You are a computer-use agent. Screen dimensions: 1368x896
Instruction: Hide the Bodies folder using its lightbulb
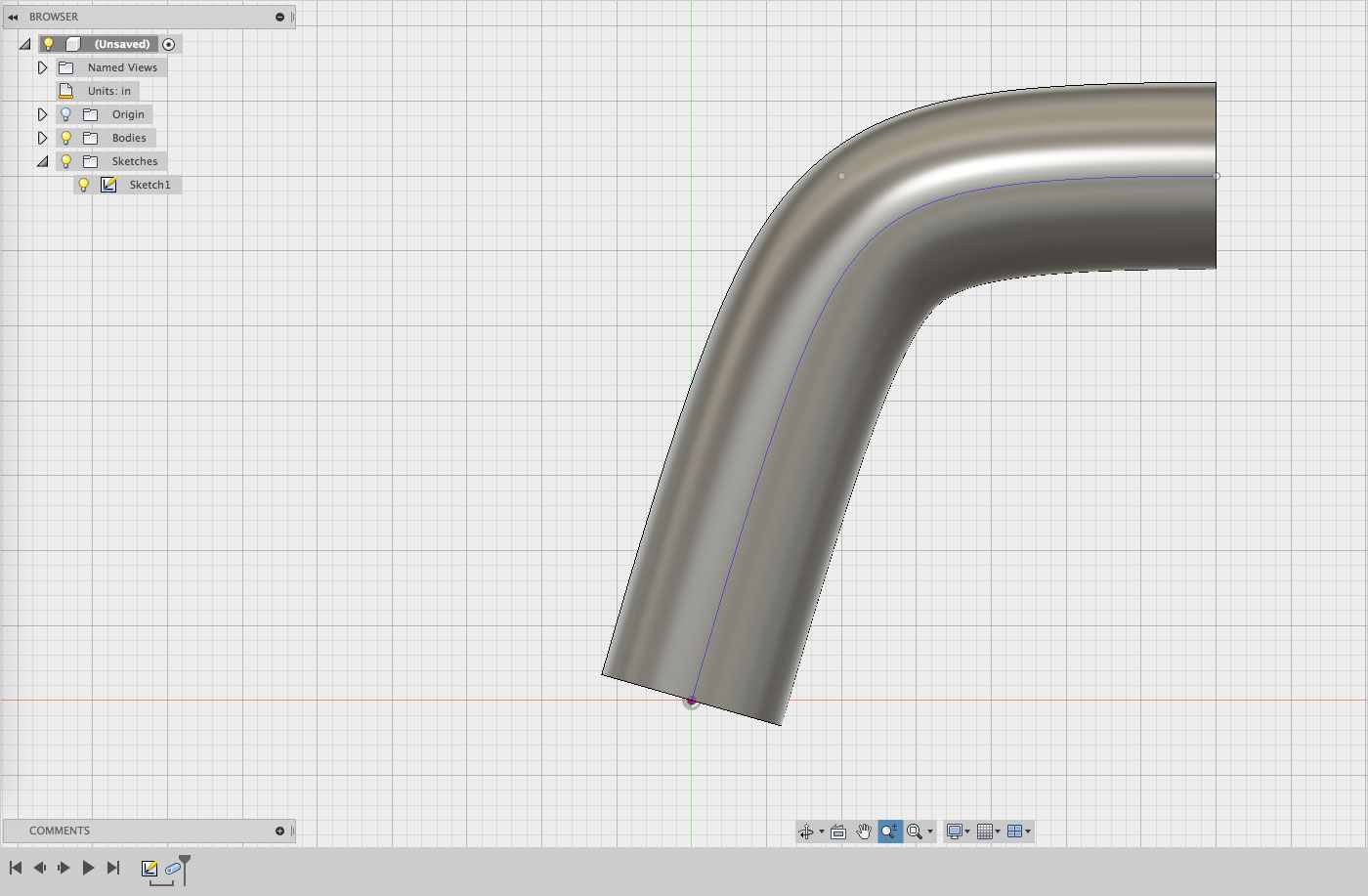tap(66, 138)
